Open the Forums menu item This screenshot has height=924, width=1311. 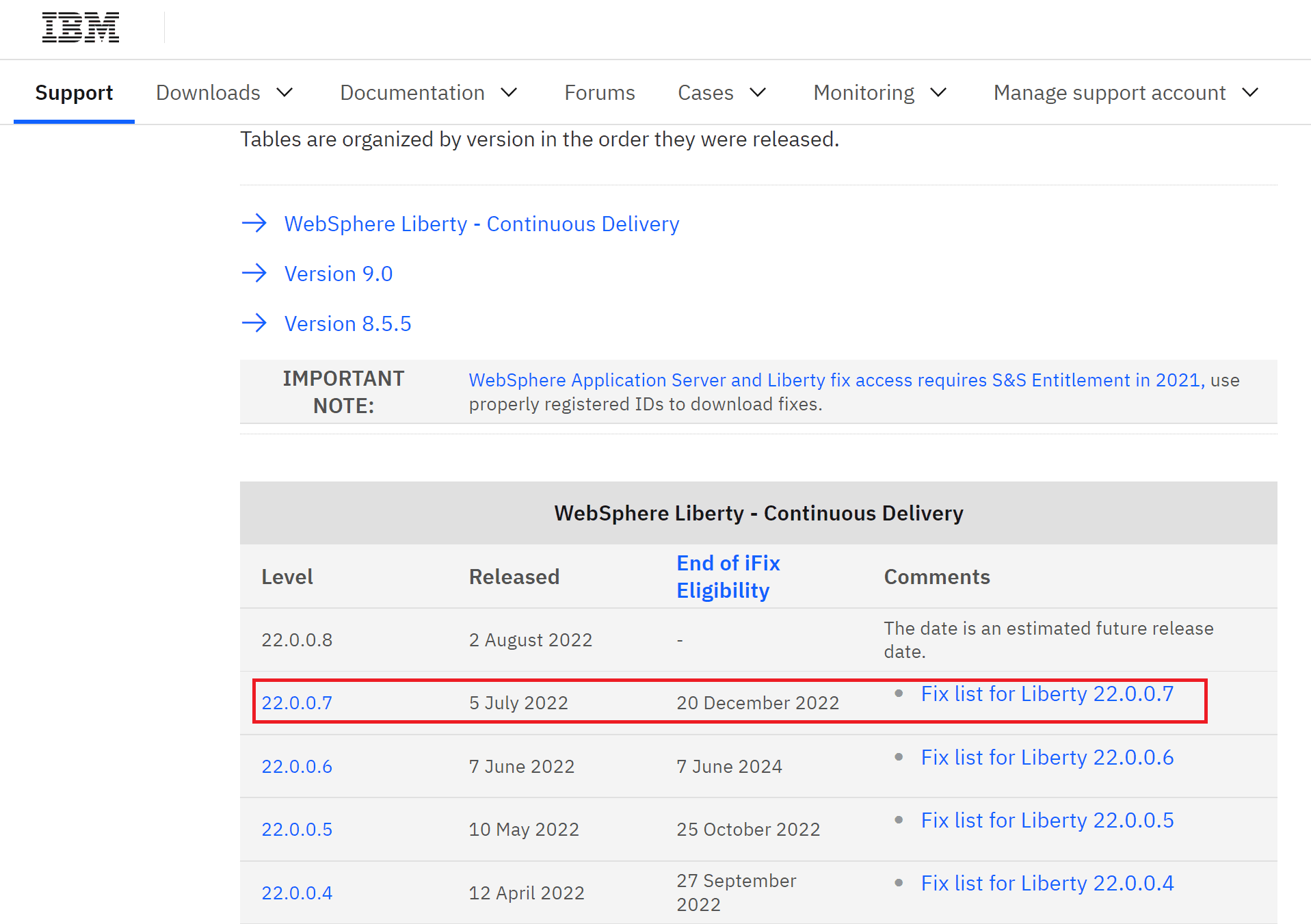(599, 92)
